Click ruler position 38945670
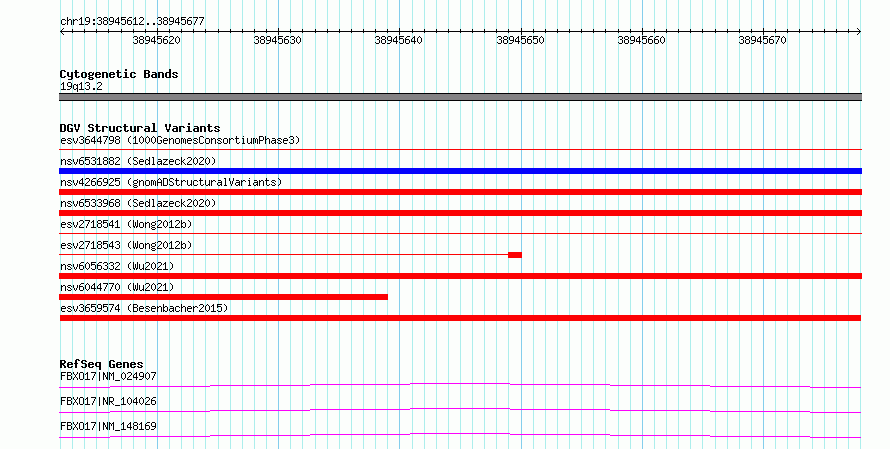The width and height of the screenshot is (890, 449). (762, 40)
